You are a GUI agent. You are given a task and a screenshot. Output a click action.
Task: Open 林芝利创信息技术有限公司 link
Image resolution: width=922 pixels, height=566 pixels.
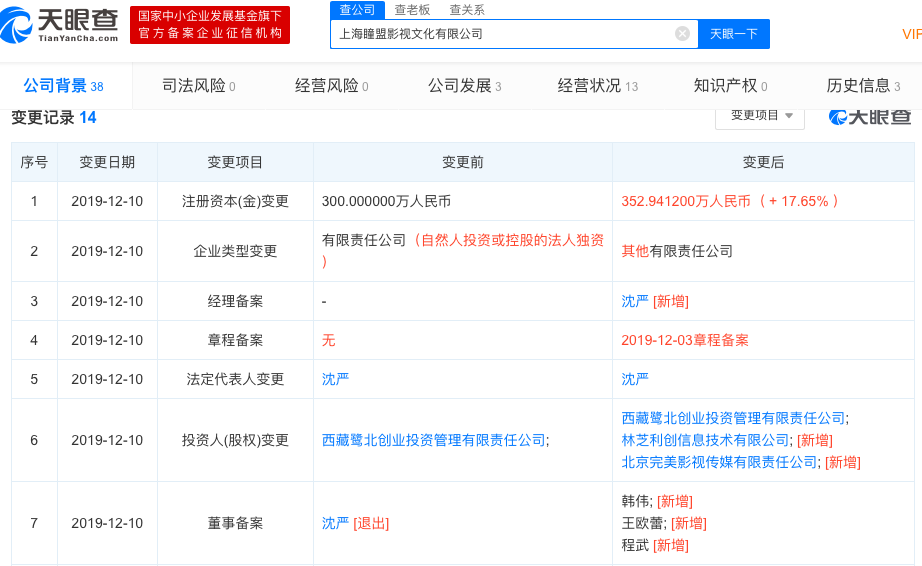tap(705, 440)
